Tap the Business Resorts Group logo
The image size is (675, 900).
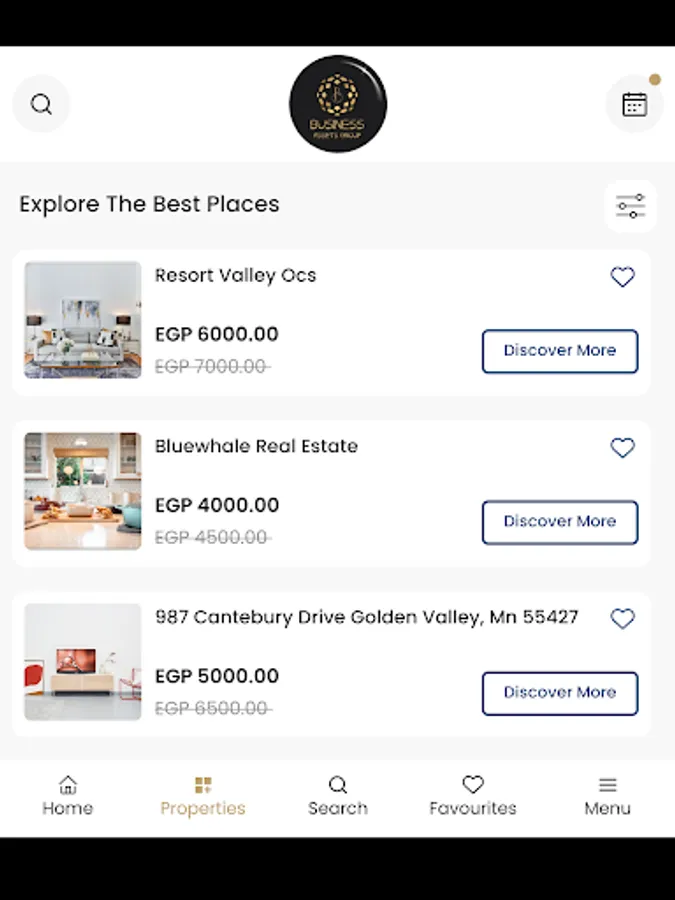click(338, 104)
